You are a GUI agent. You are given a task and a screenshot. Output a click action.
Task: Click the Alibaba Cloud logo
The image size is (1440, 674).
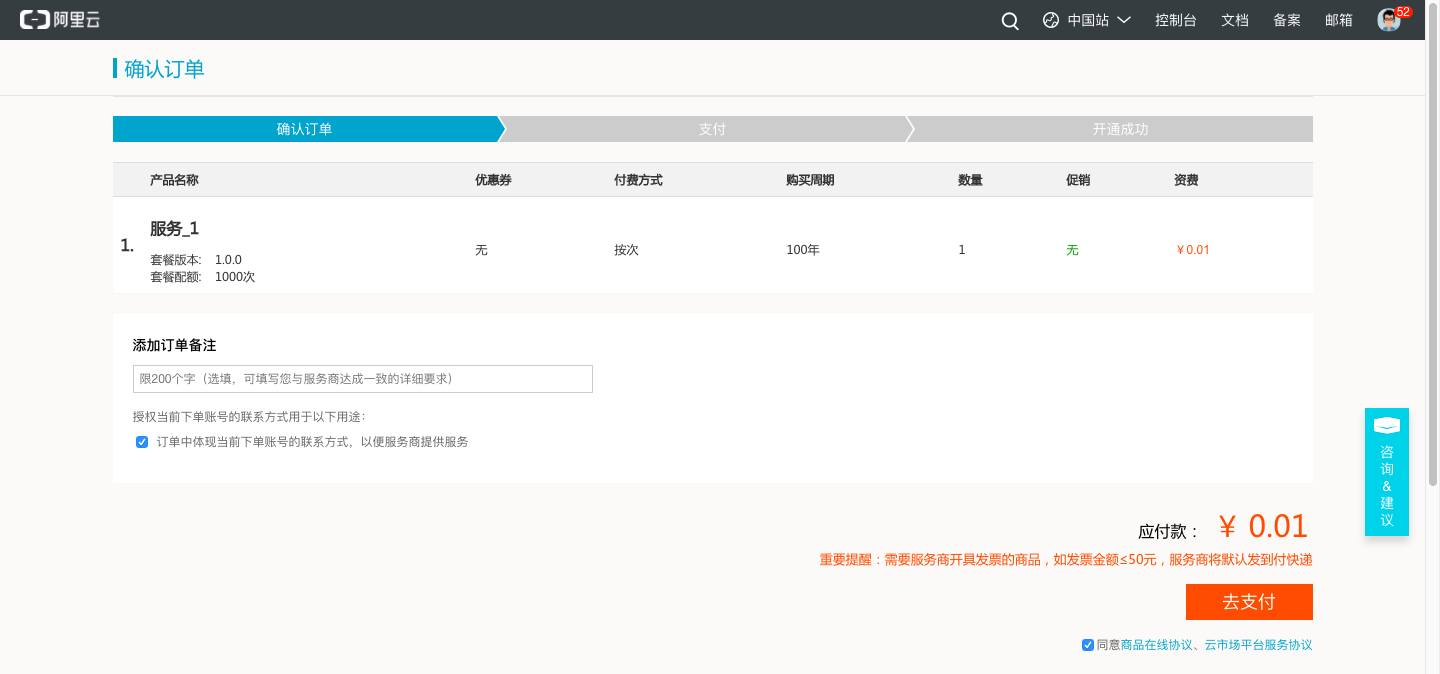[60, 20]
